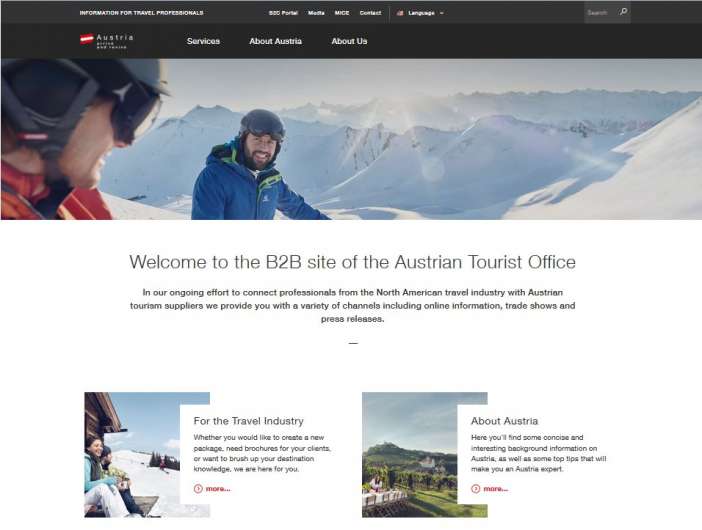Click the red arrow icon under About Austria
Viewport: 702px width, 530px height.
click(475, 489)
